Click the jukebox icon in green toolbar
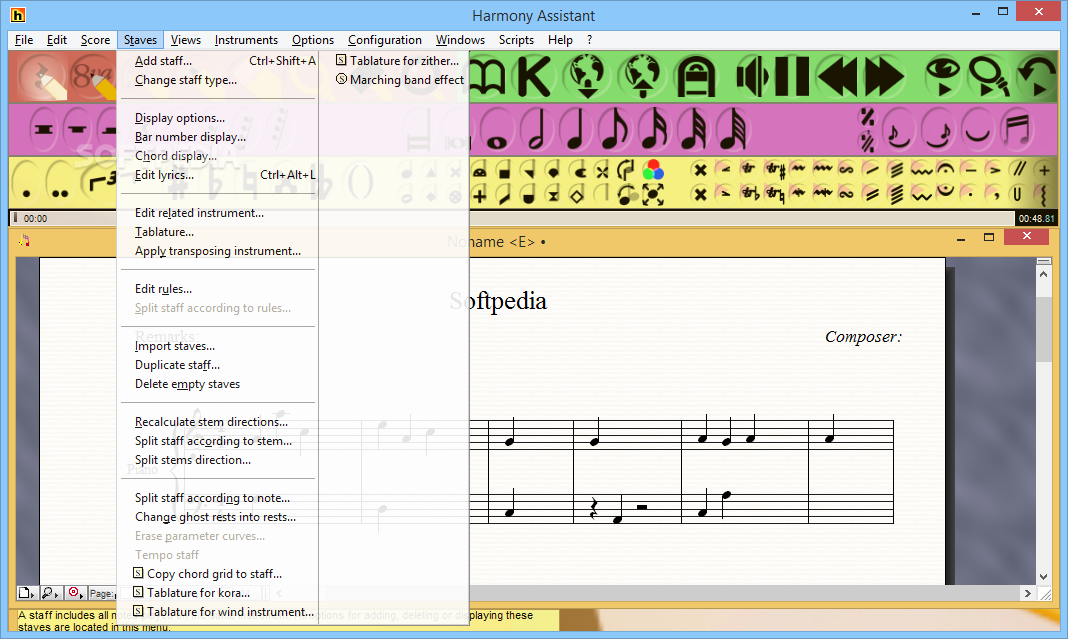 [x=695, y=76]
